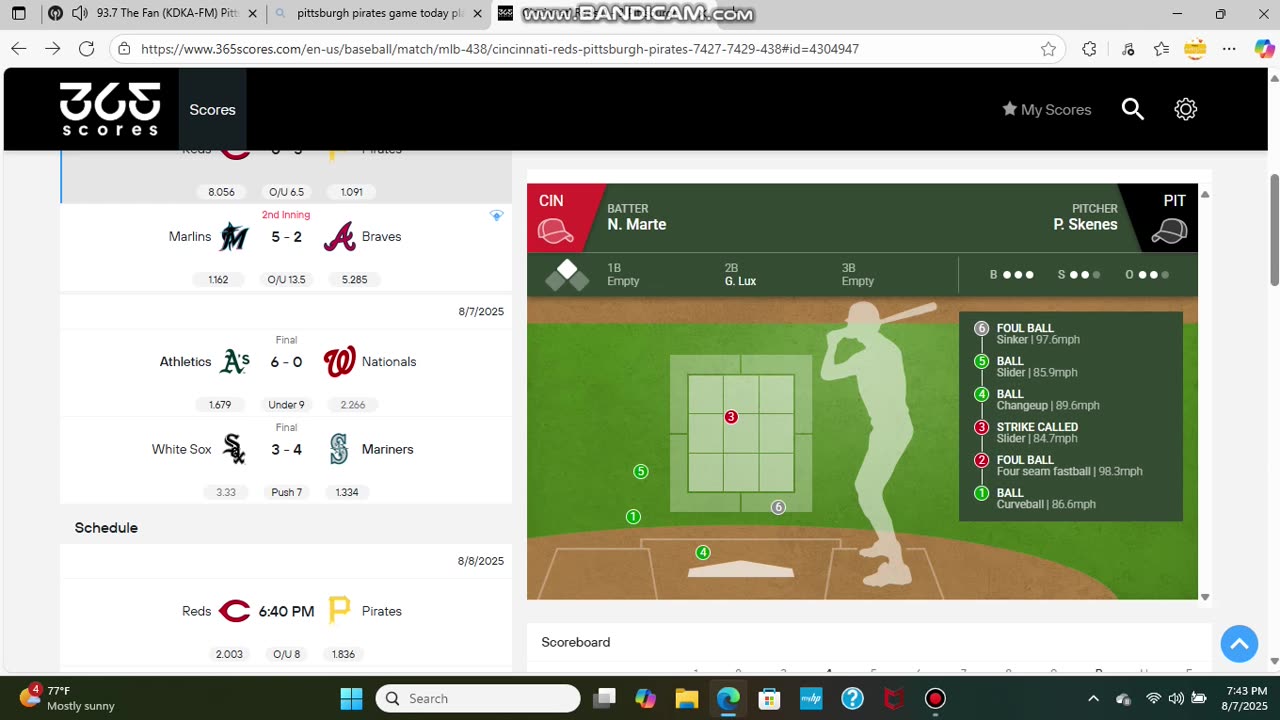Click the White Sox team logo

click(234, 449)
